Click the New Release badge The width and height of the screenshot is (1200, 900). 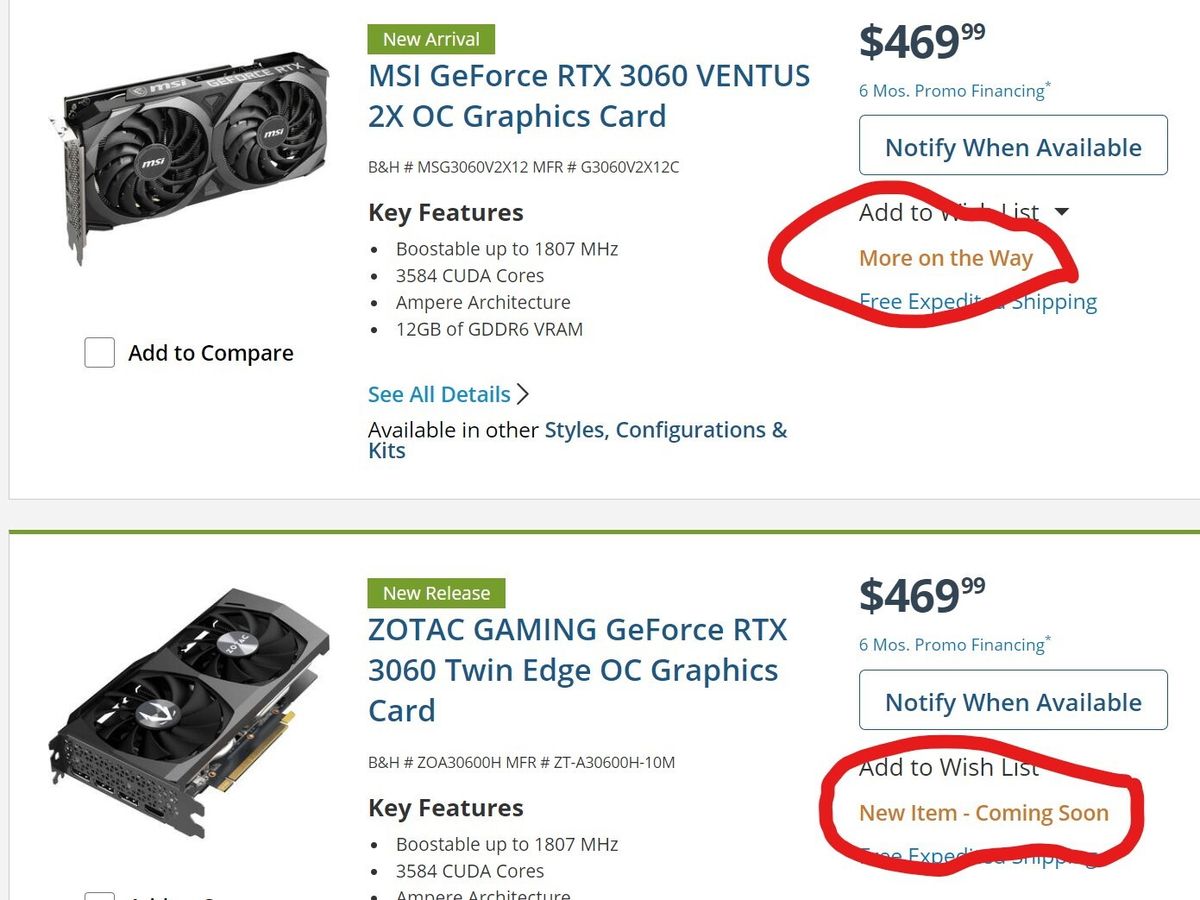435,593
